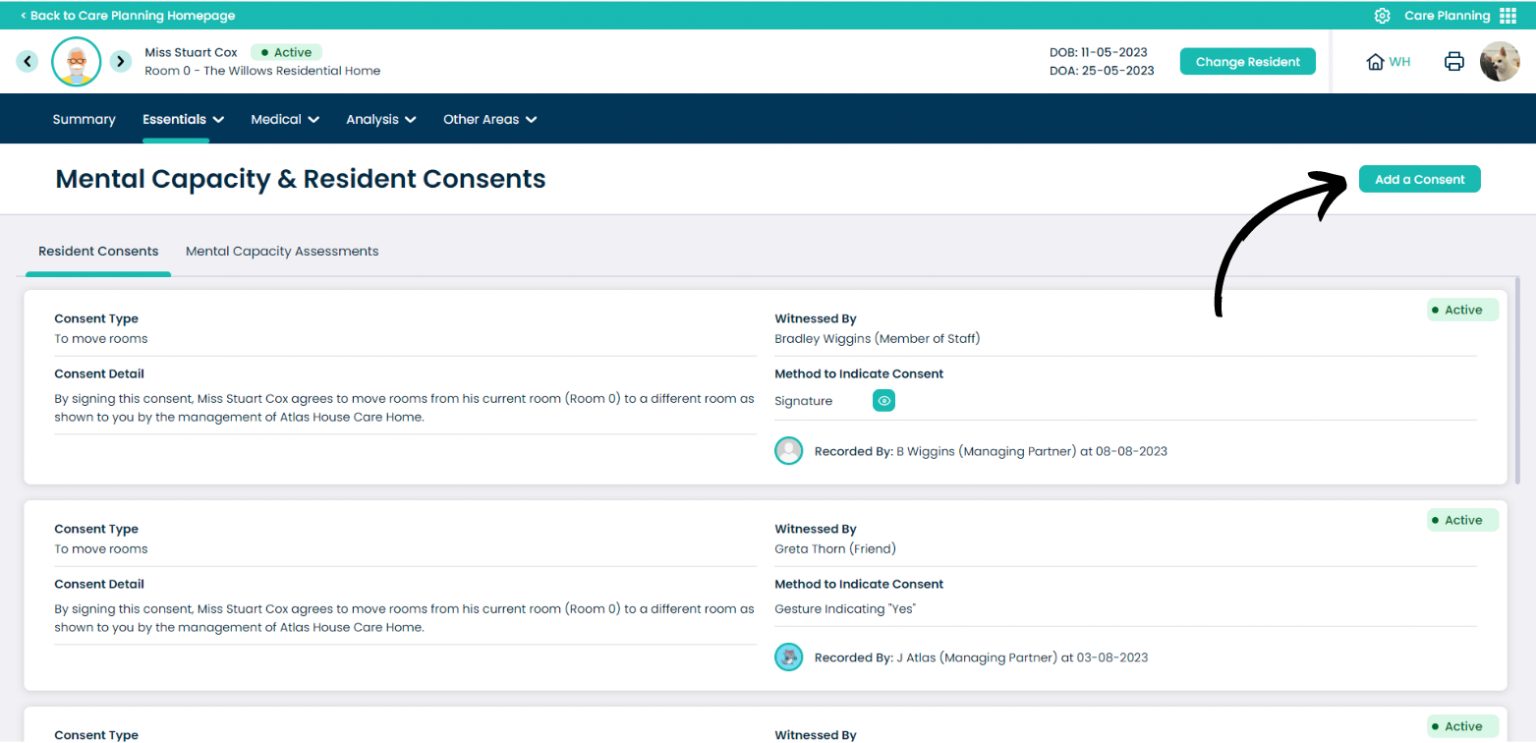Print this page using the printer icon
1536x743 pixels.
(x=1454, y=61)
